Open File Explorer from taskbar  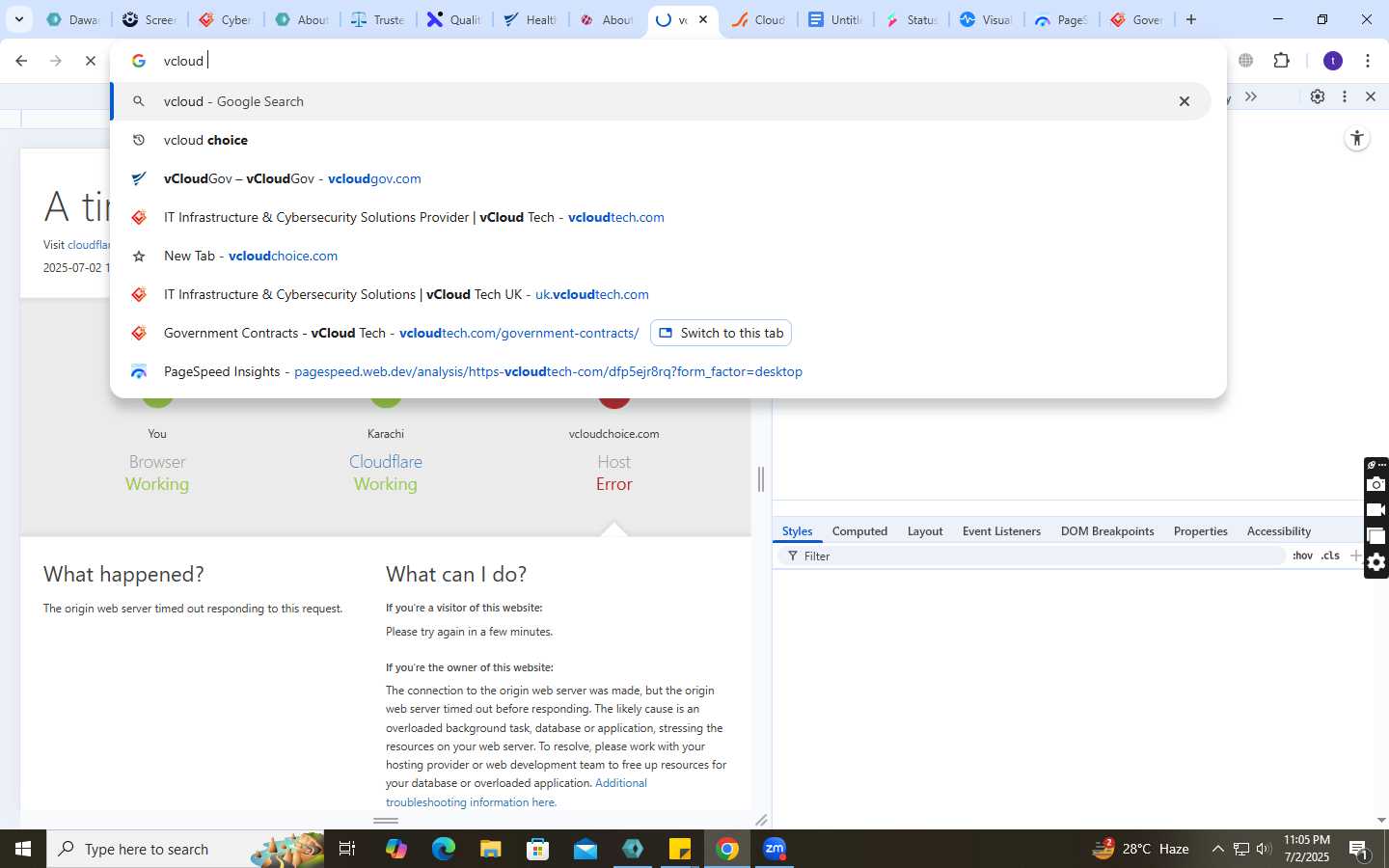[x=491, y=849]
